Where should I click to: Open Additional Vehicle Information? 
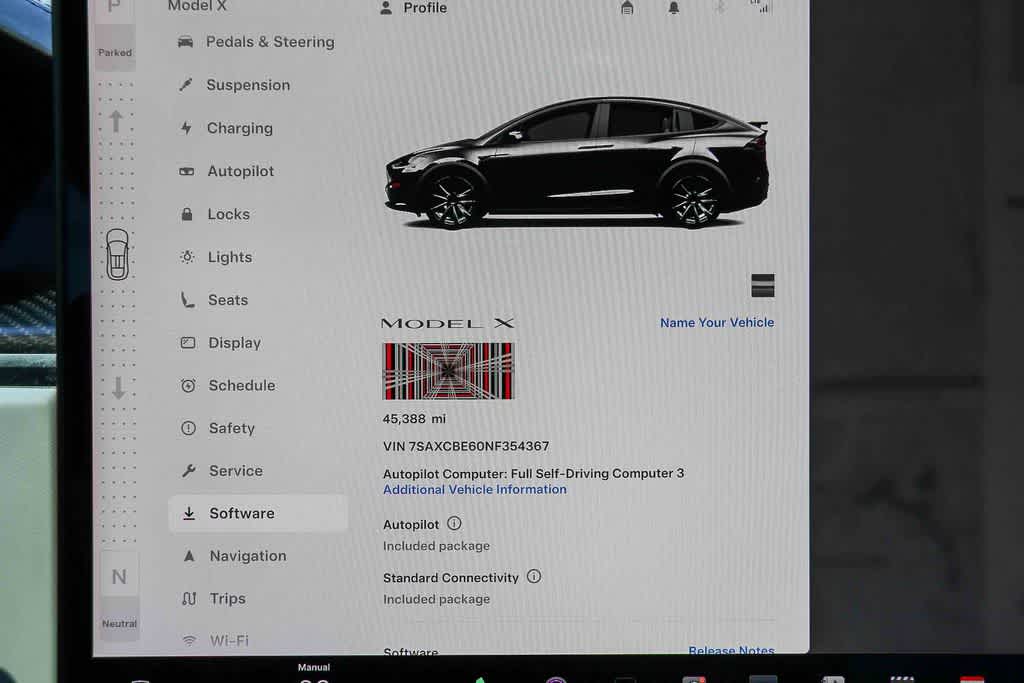pos(475,489)
